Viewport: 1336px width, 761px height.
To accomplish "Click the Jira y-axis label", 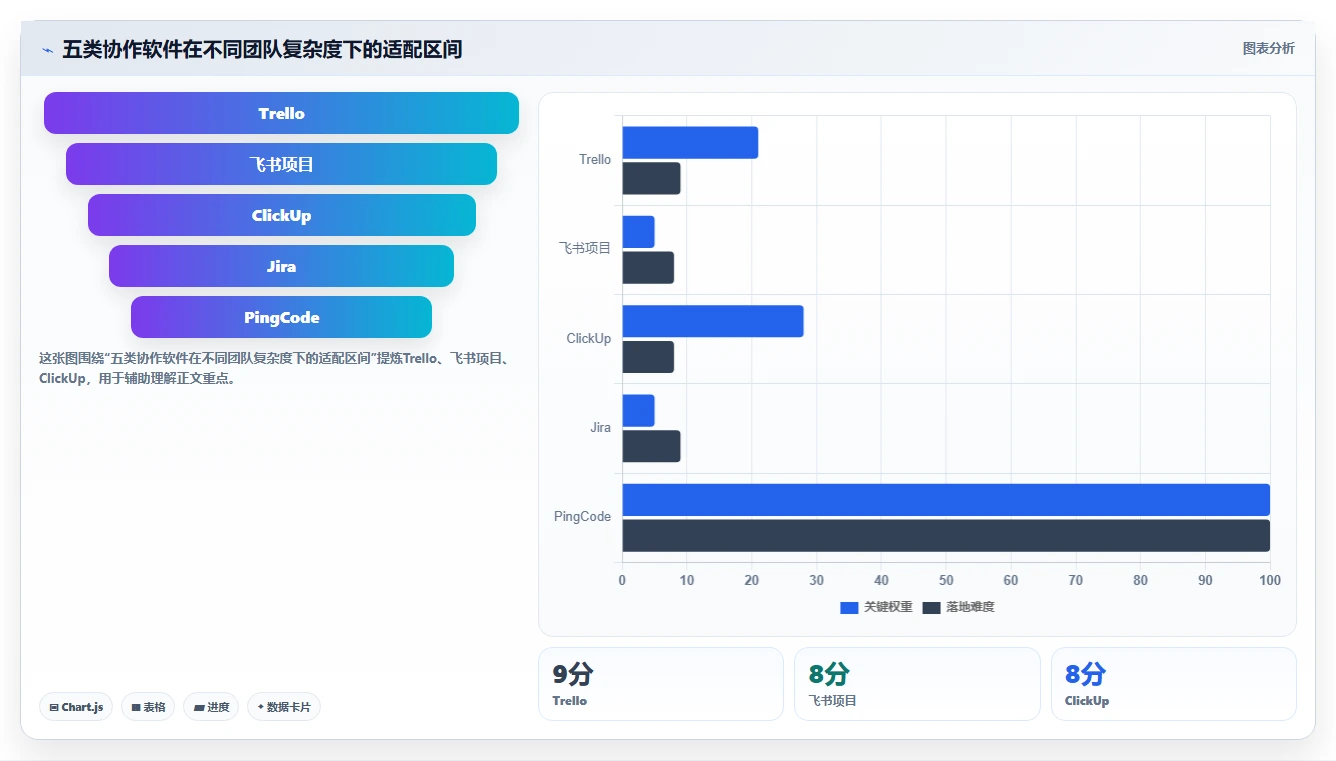I will pos(600,427).
